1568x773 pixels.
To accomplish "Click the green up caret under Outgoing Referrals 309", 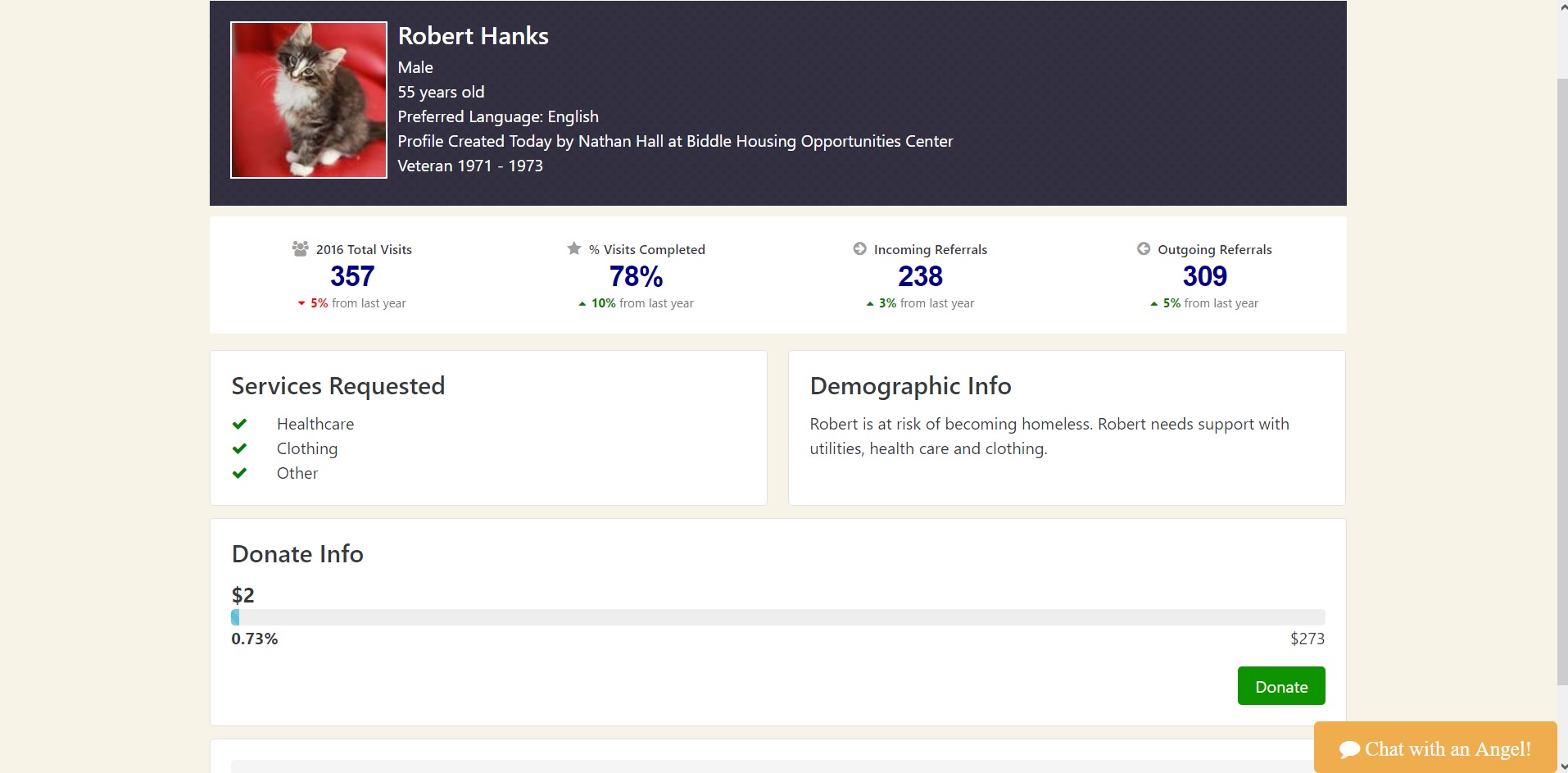I will [1154, 303].
